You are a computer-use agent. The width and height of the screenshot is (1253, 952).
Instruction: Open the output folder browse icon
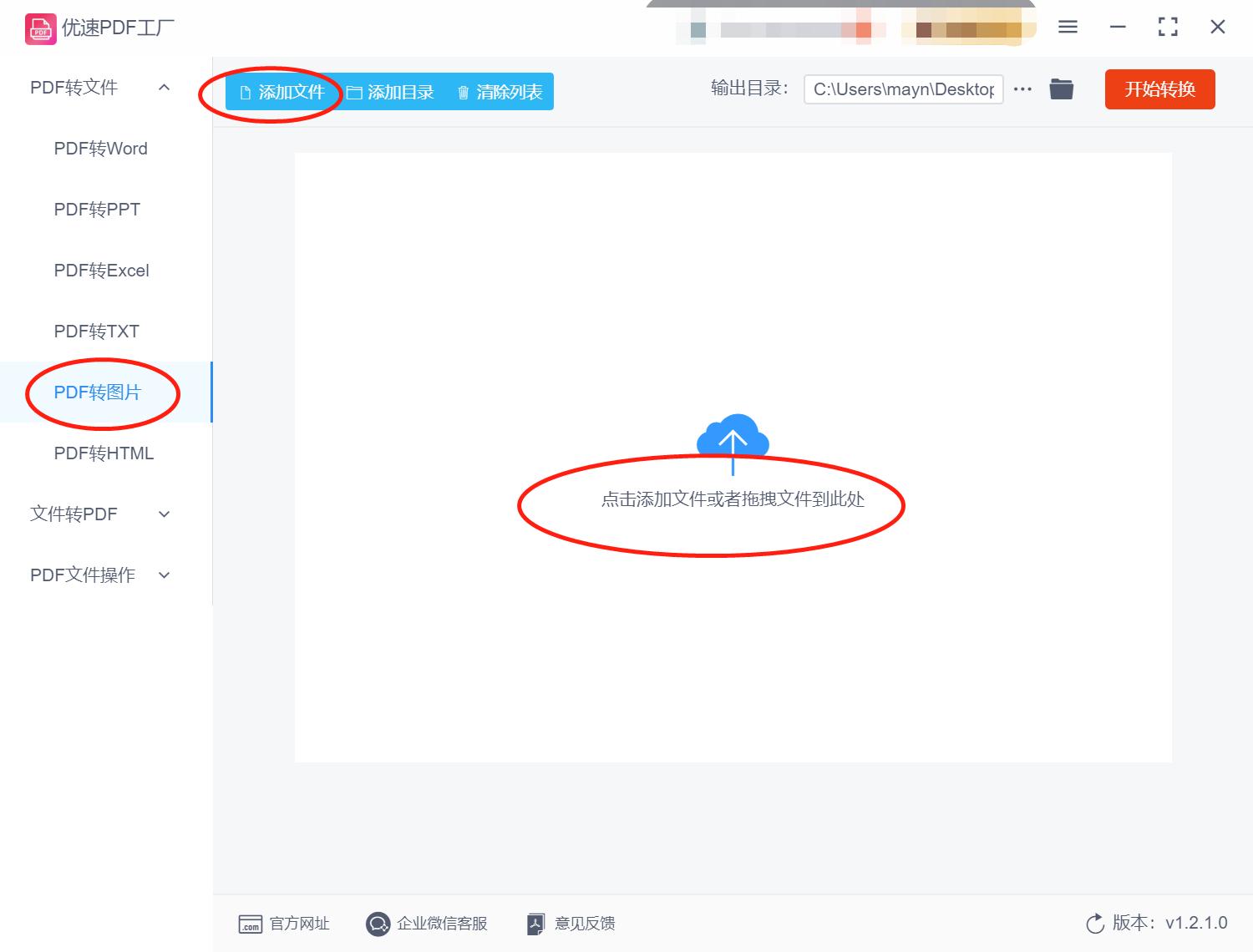click(1061, 89)
